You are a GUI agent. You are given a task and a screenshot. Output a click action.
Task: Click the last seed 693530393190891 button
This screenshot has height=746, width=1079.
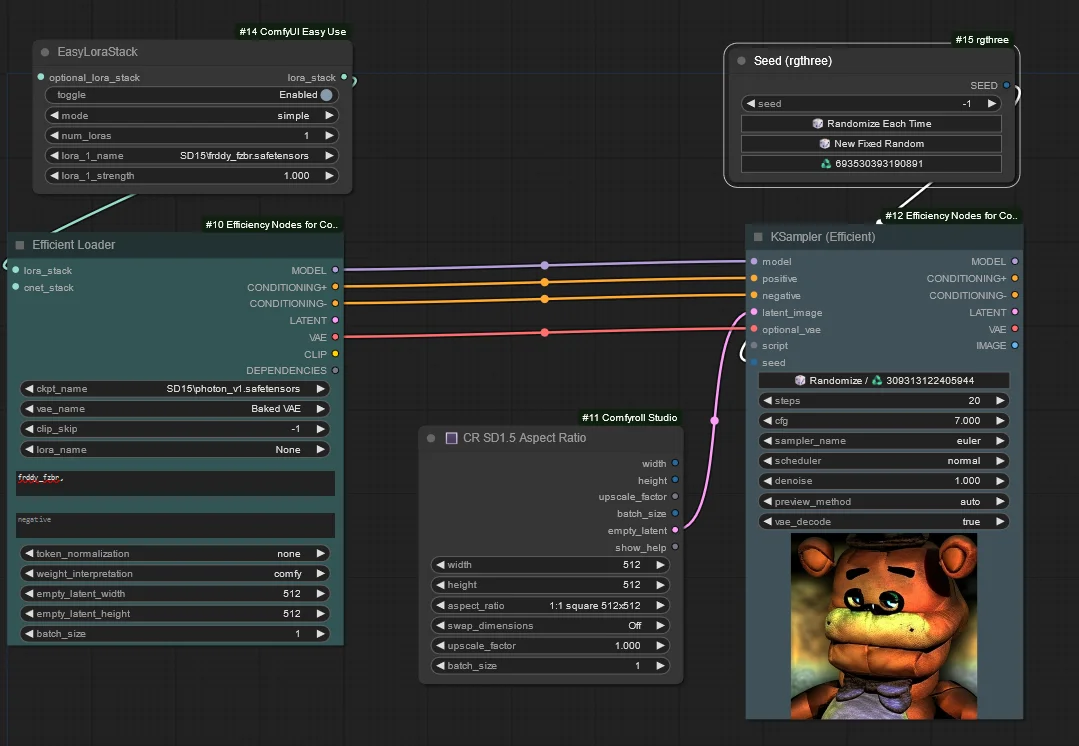tap(871, 164)
